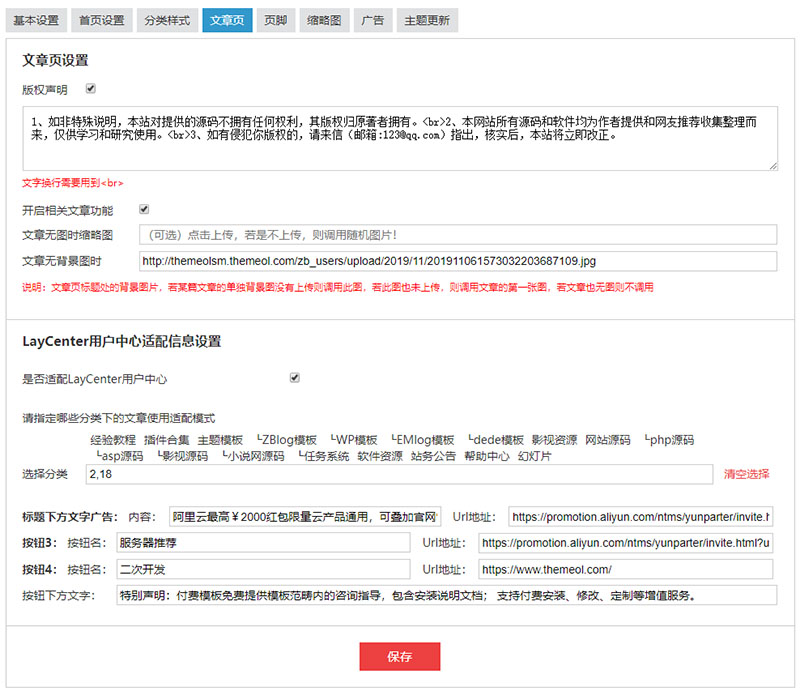Viewport: 800px width, 691px height.
Task: Disable the 开启相关文章功能 checkbox
Action: pos(144,210)
